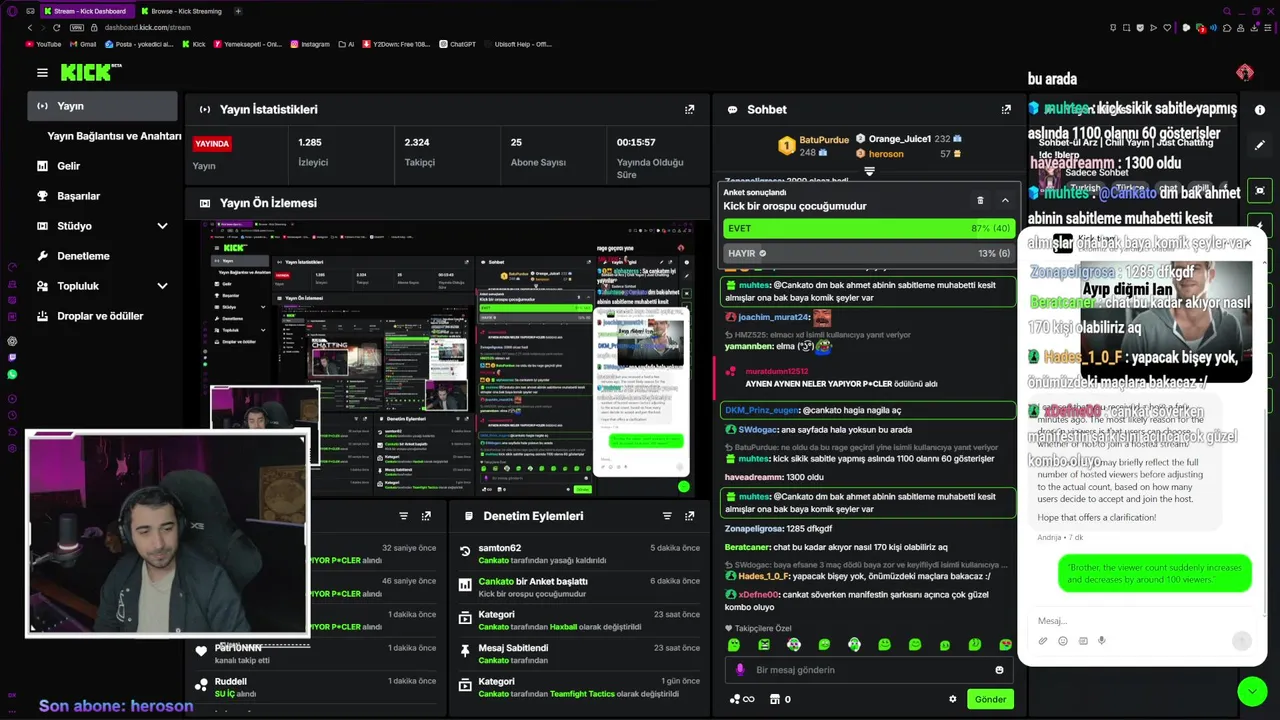Toggle the screen capture icon in right sidebar
1280x720 pixels.
[1260, 190]
